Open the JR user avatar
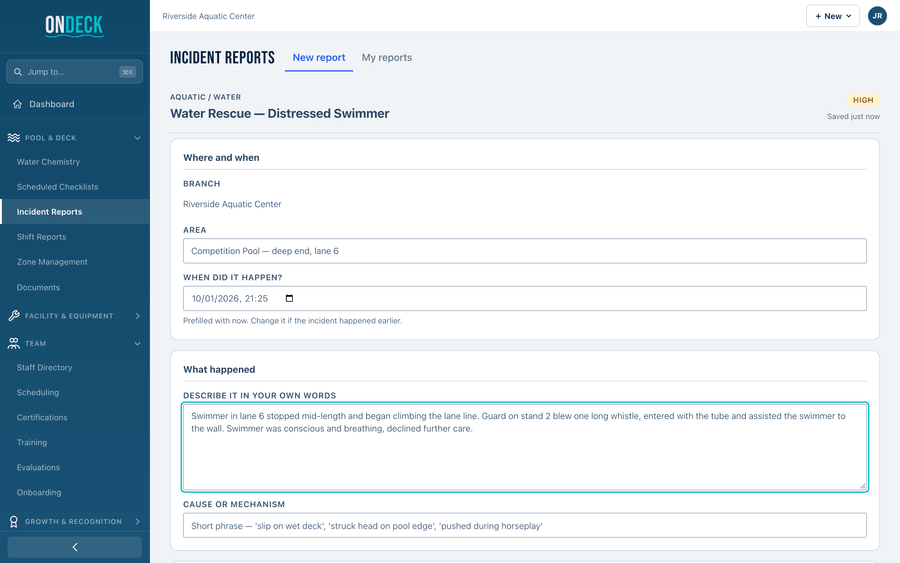The width and height of the screenshot is (900, 563). pos(877,16)
